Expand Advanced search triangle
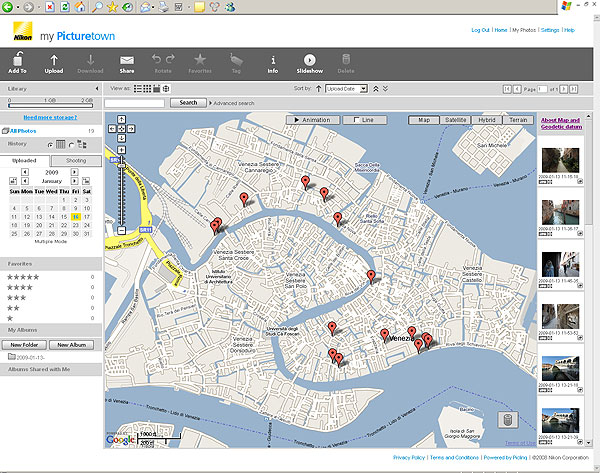Image resolution: width=600 pixels, height=473 pixels. pos(210,103)
